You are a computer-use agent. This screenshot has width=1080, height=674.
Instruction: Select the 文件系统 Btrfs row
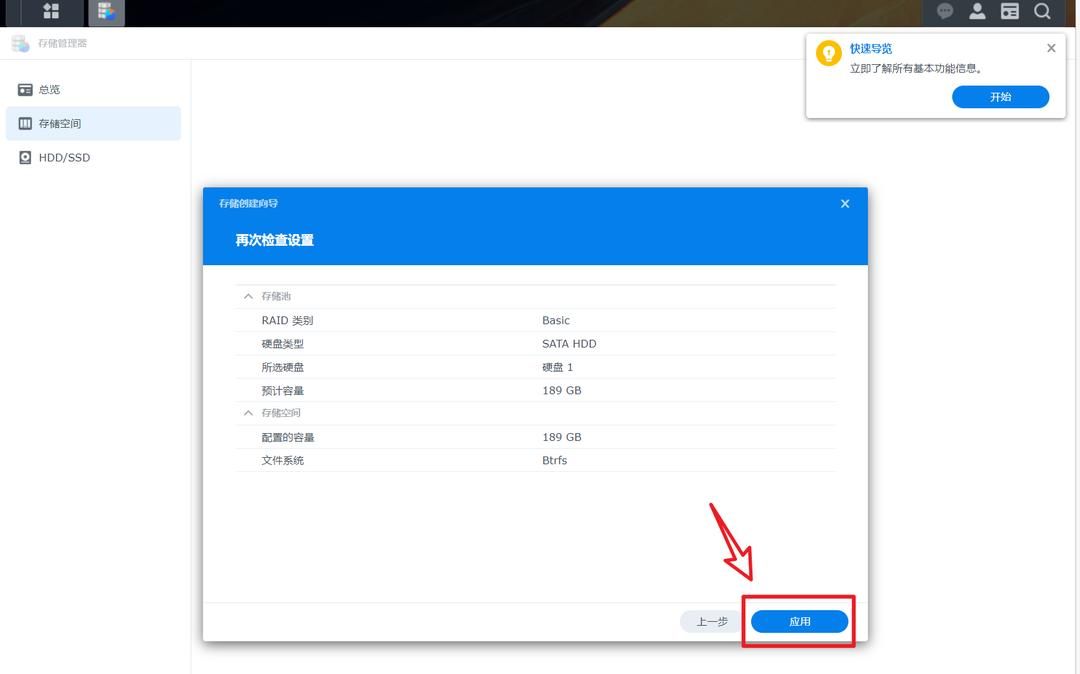pos(535,461)
